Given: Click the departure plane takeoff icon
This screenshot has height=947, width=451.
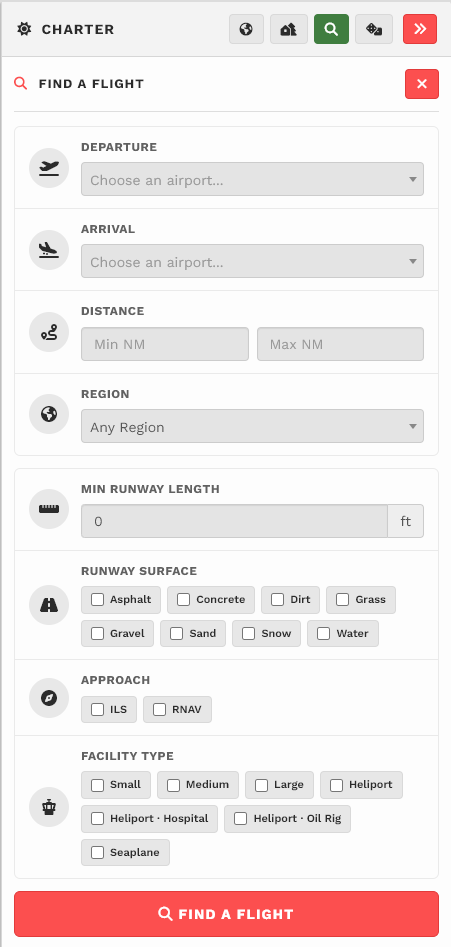Looking at the screenshot, I should 49,167.
